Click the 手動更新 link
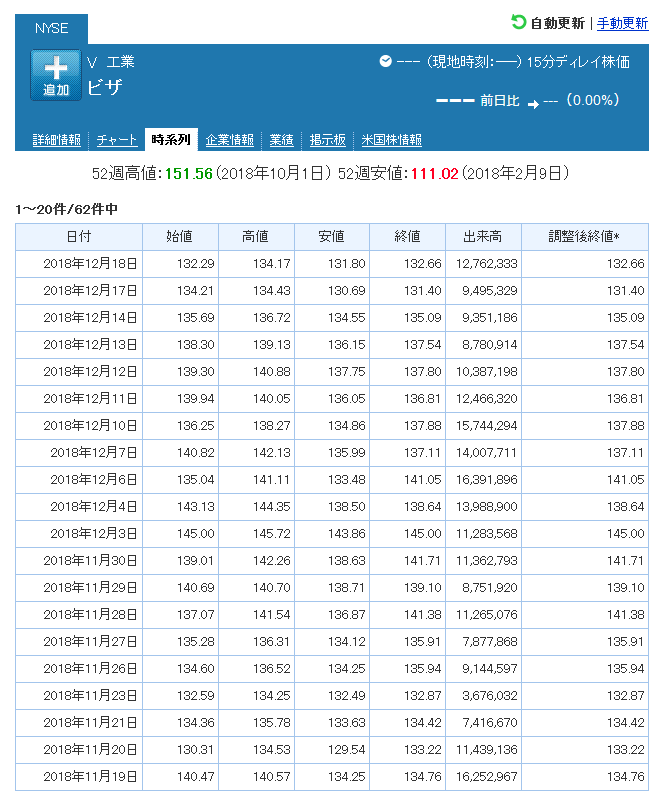666x806 pixels. [623, 23]
